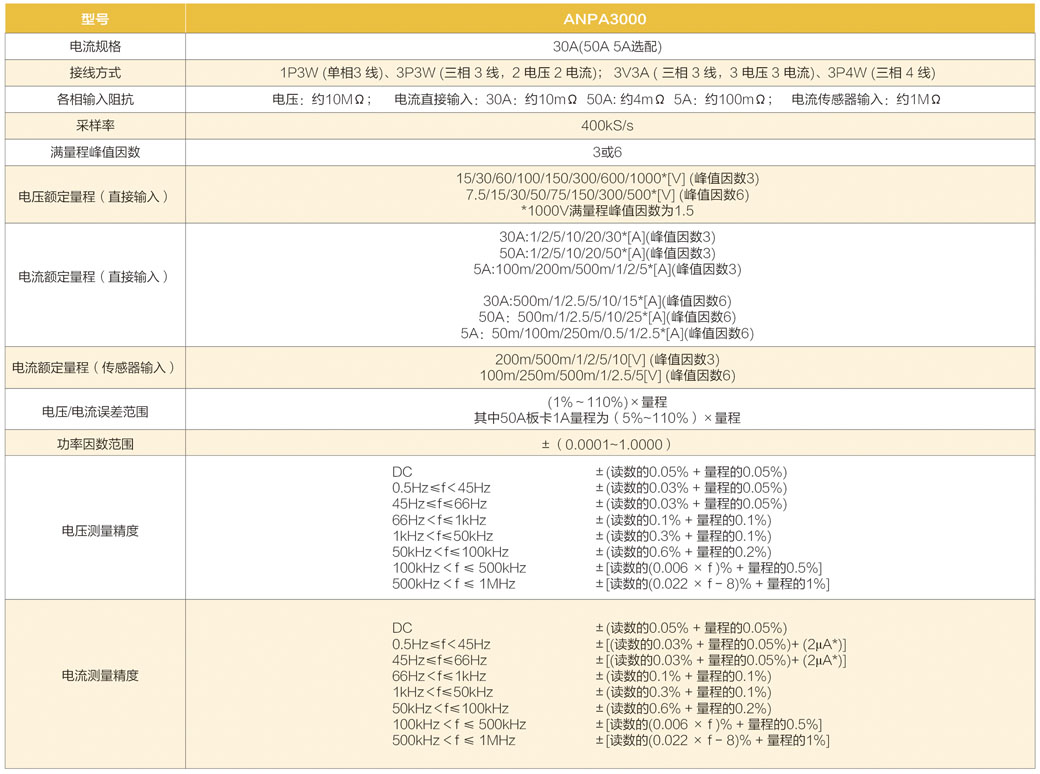Select the value '±（0.0001~1.0000）'
1040x774 pixels.
[x=607, y=444]
